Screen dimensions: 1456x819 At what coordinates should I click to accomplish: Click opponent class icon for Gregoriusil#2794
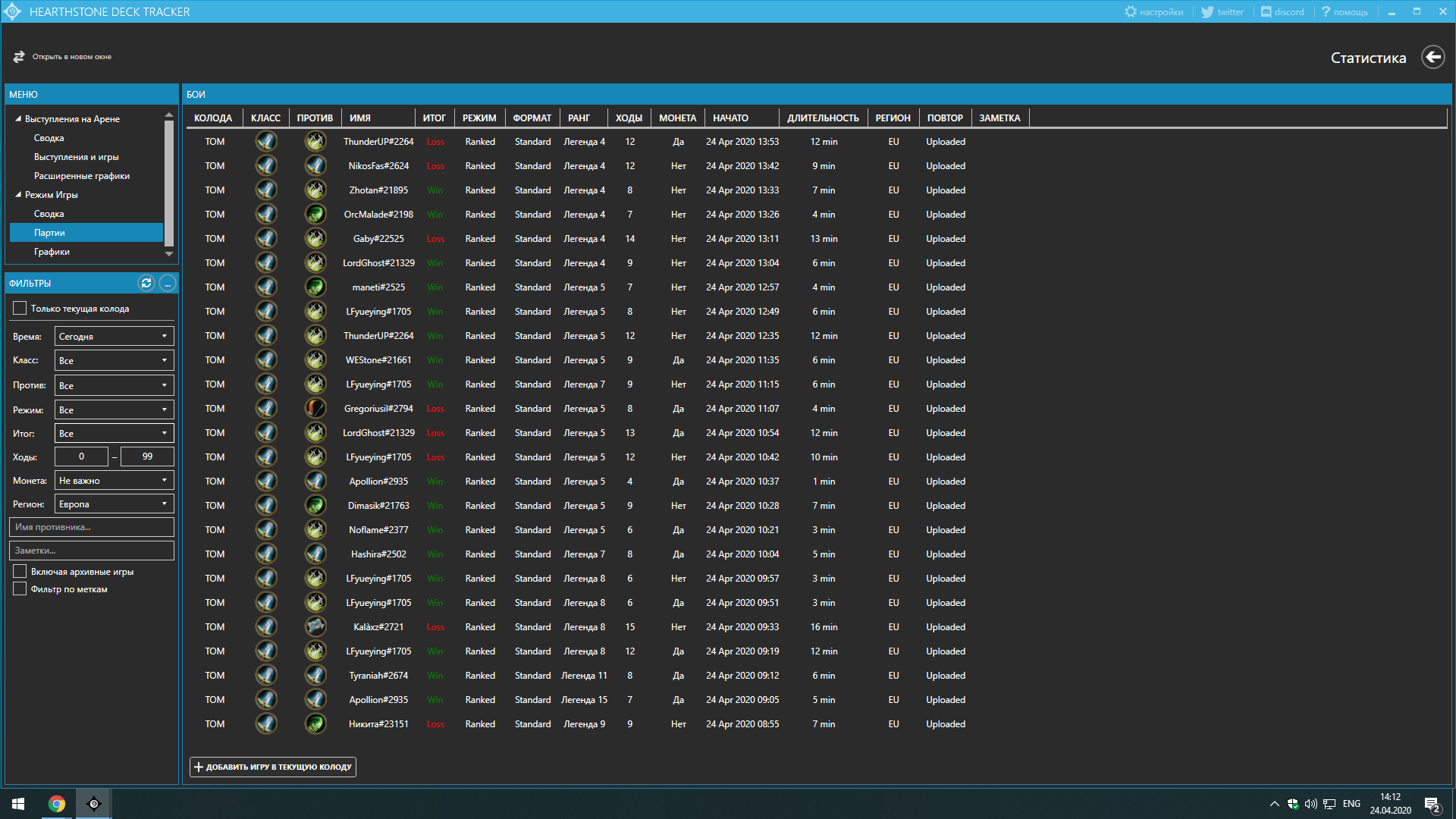click(x=315, y=409)
